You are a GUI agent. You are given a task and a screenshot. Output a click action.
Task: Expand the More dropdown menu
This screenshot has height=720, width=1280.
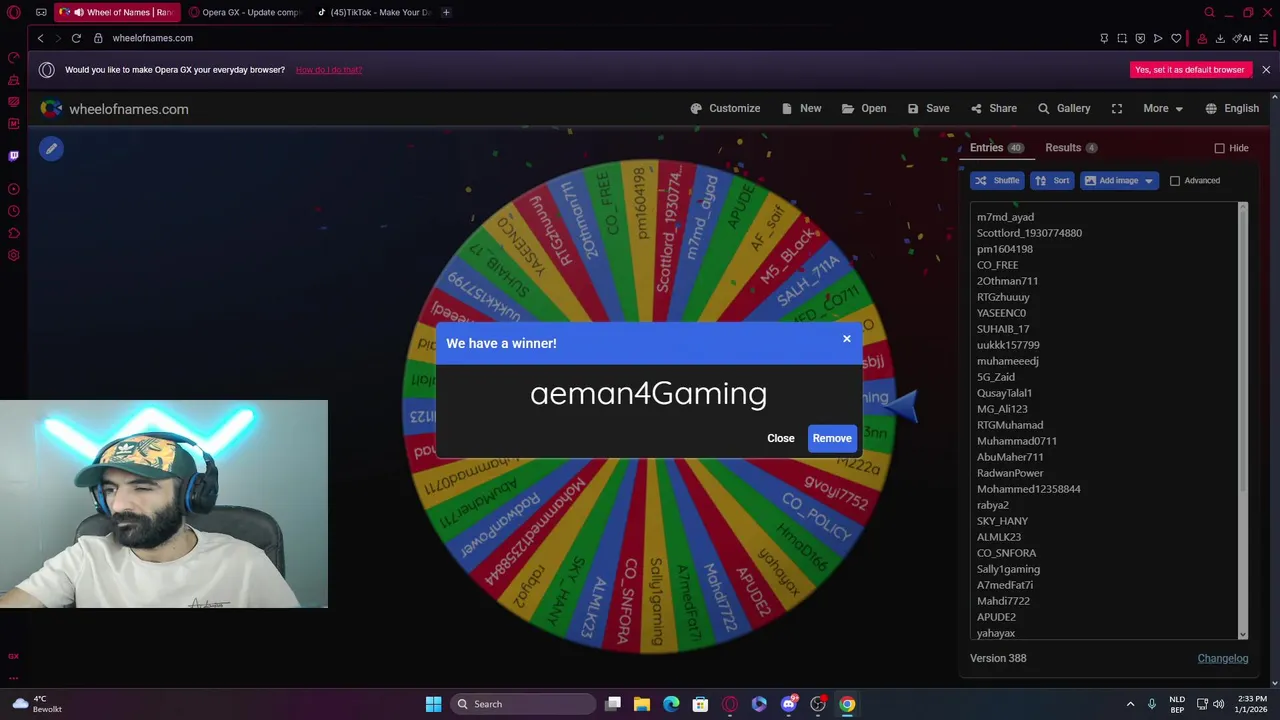(x=1163, y=108)
